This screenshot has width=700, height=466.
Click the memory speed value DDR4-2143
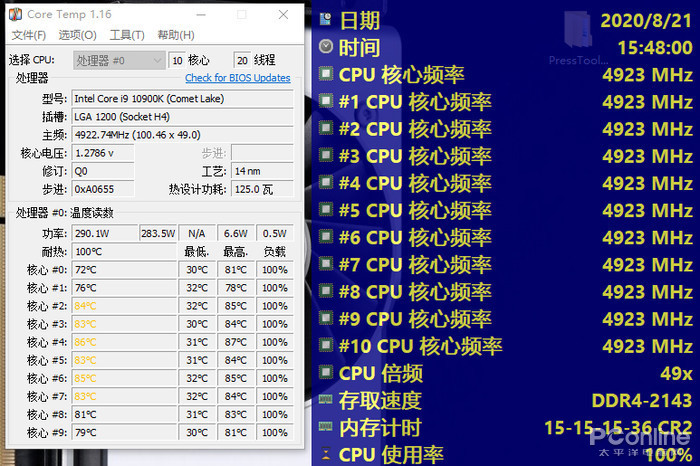click(x=642, y=401)
